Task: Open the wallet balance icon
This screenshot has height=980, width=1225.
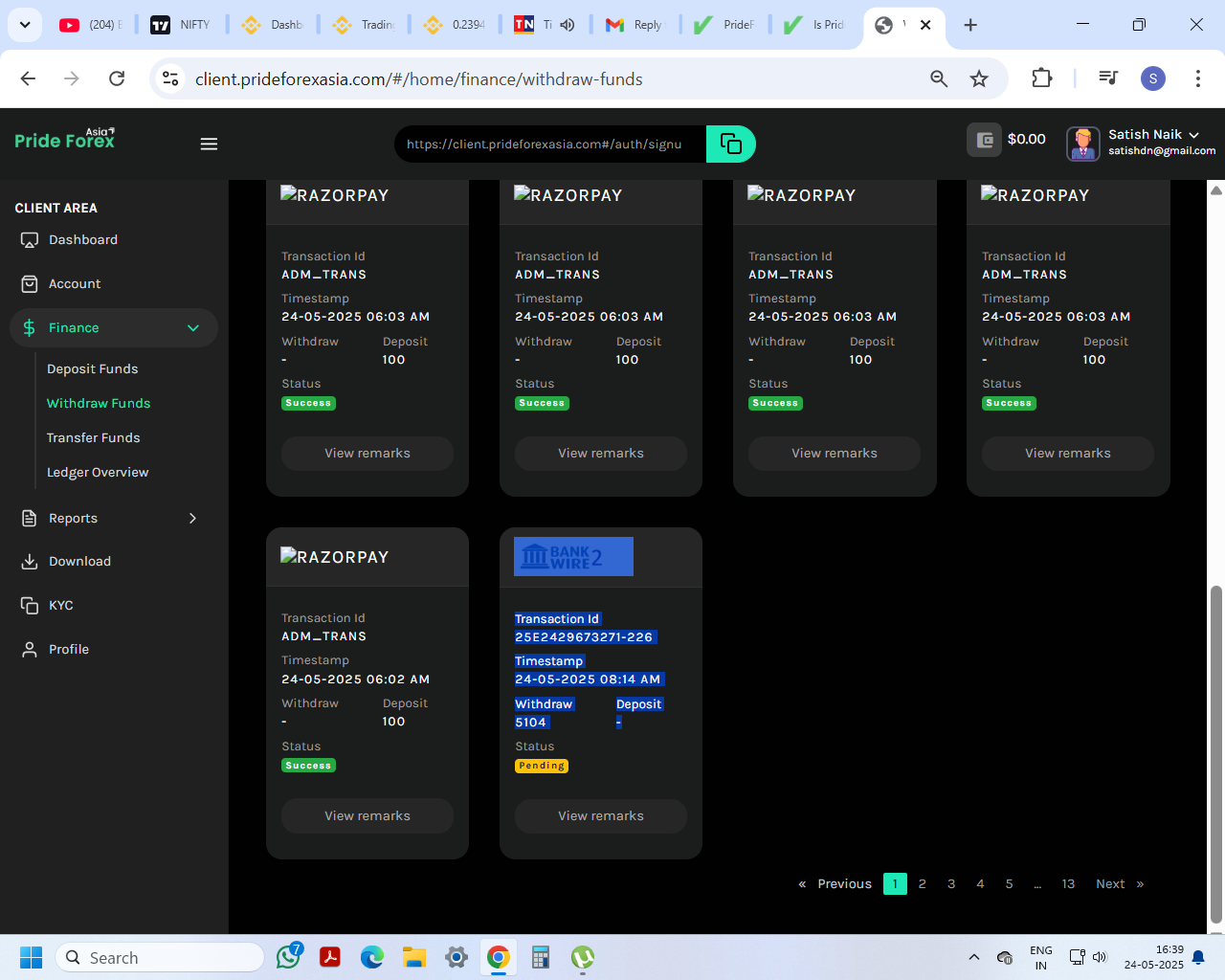Action: 984,140
